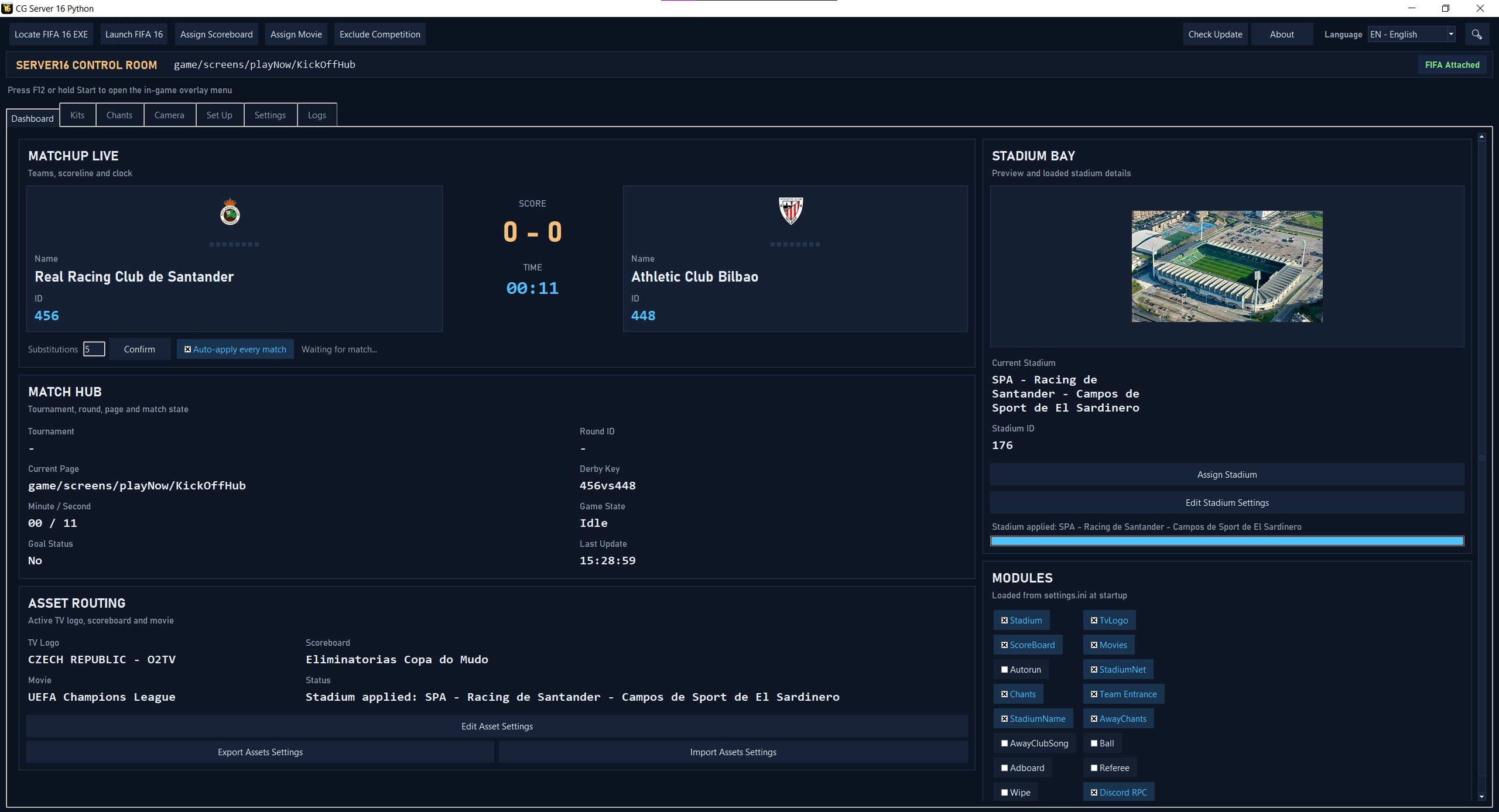Click Launch FIFA 16 button
Image resolution: width=1499 pixels, height=812 pixels.
point(134,35)
